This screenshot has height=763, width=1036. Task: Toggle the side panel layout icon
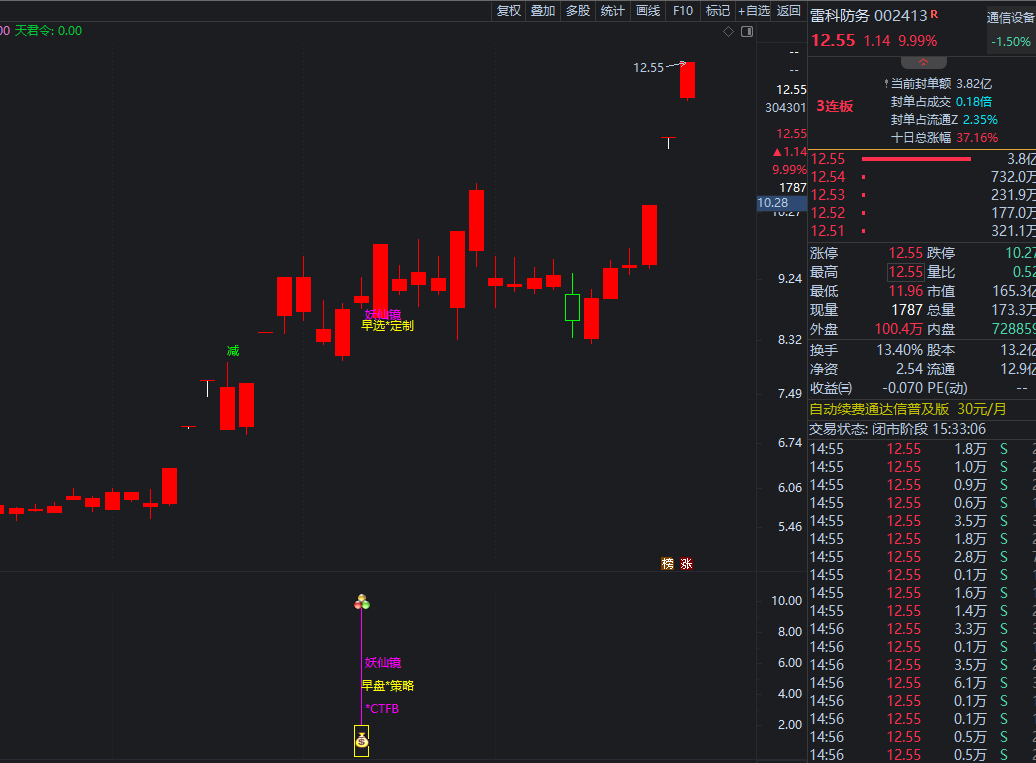pyautogui.click(x=746, y=32)
